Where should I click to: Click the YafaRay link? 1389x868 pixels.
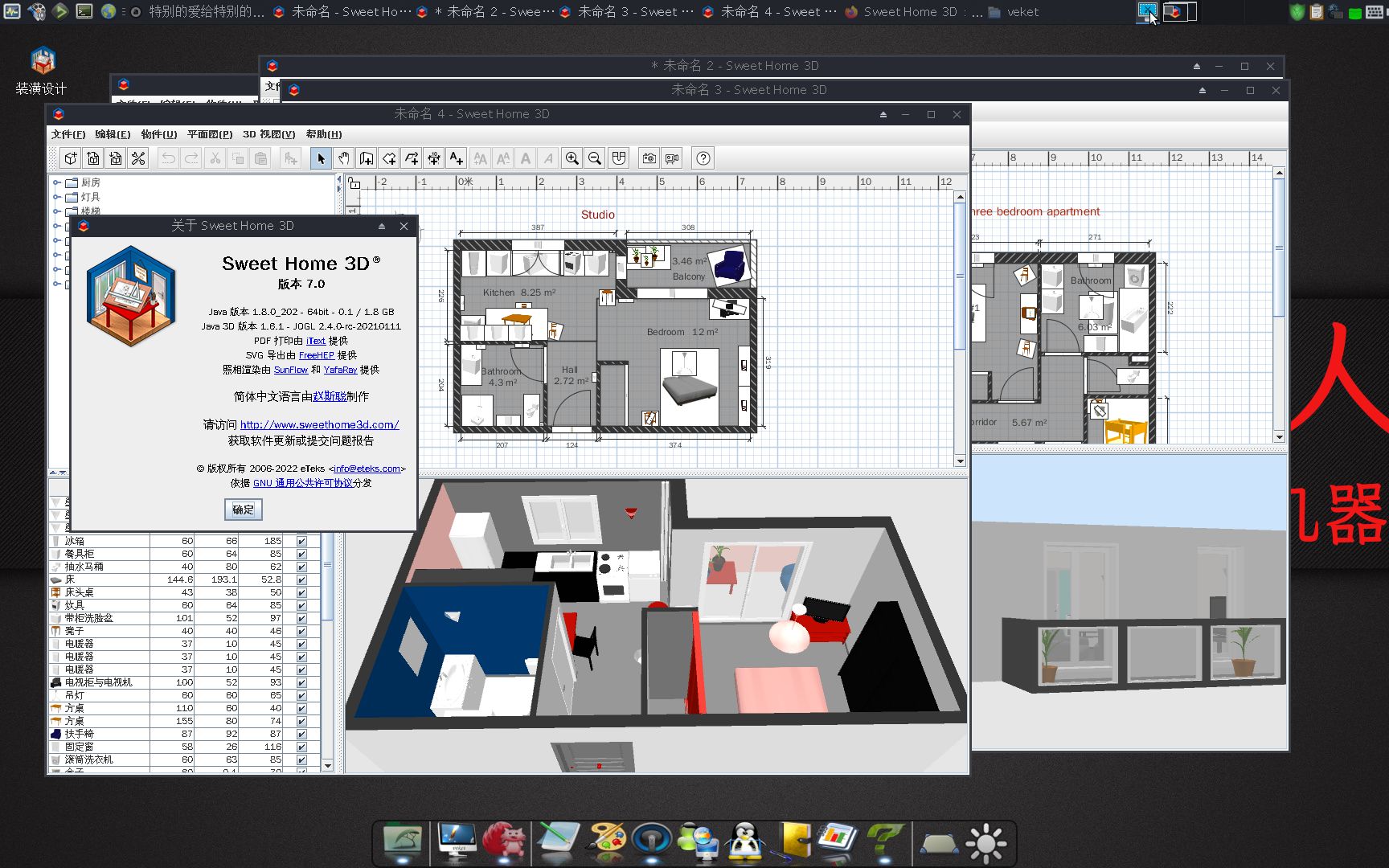click(340, 370)
